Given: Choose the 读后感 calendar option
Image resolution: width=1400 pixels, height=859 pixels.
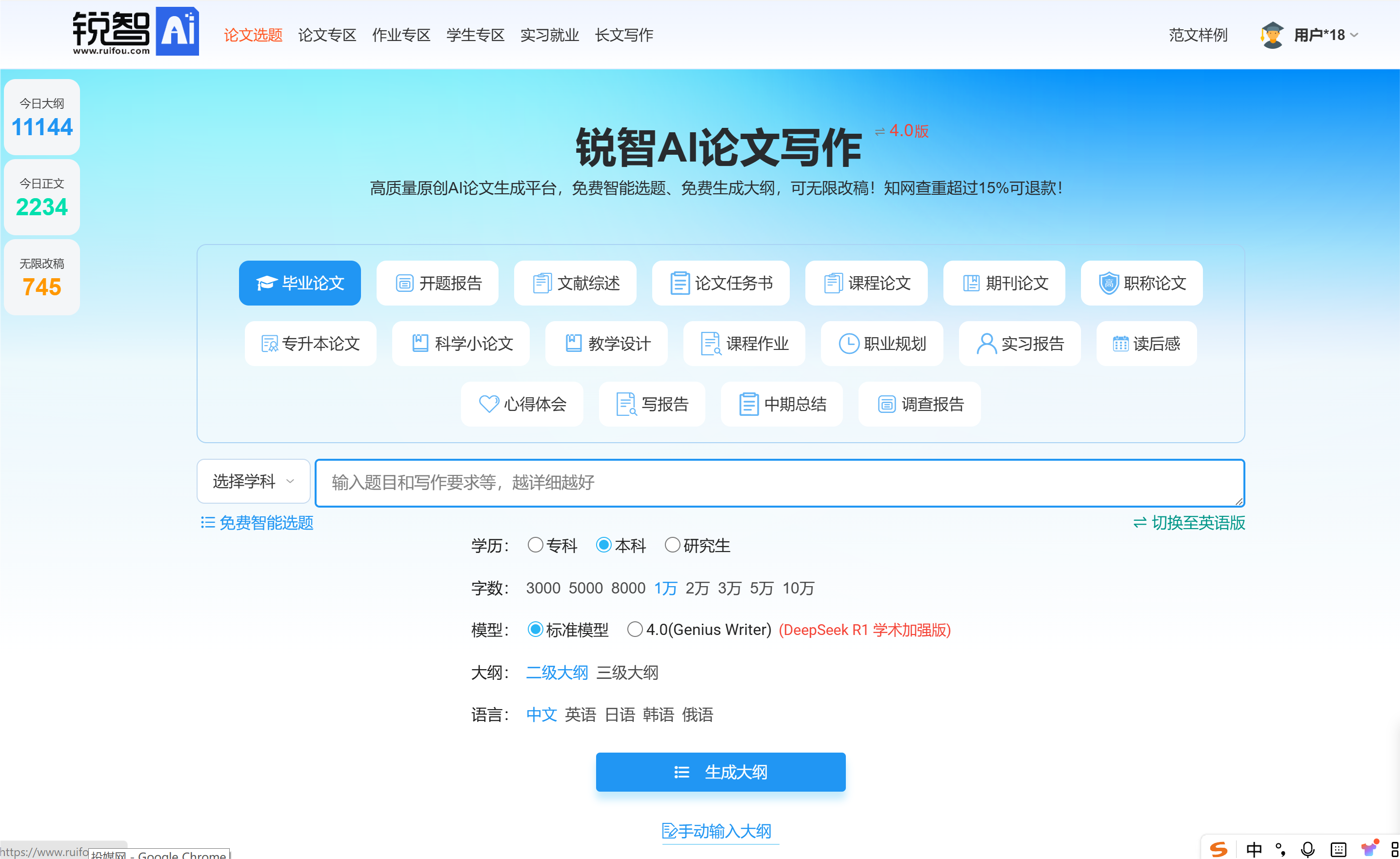Looking at the screenshot, I should coord(1147,344).
